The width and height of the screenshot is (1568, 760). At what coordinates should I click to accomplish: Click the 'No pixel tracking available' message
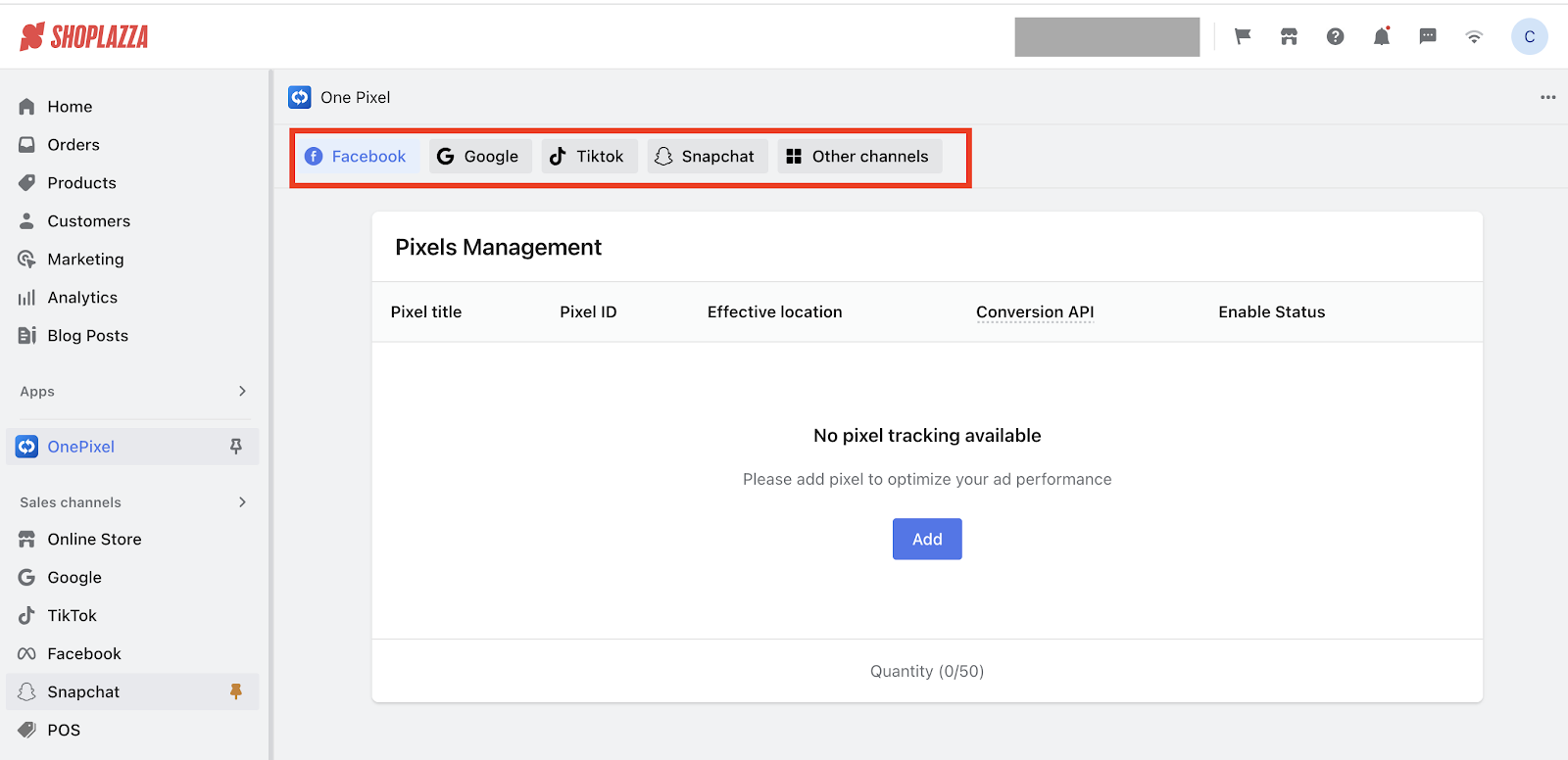pos(927,436)
